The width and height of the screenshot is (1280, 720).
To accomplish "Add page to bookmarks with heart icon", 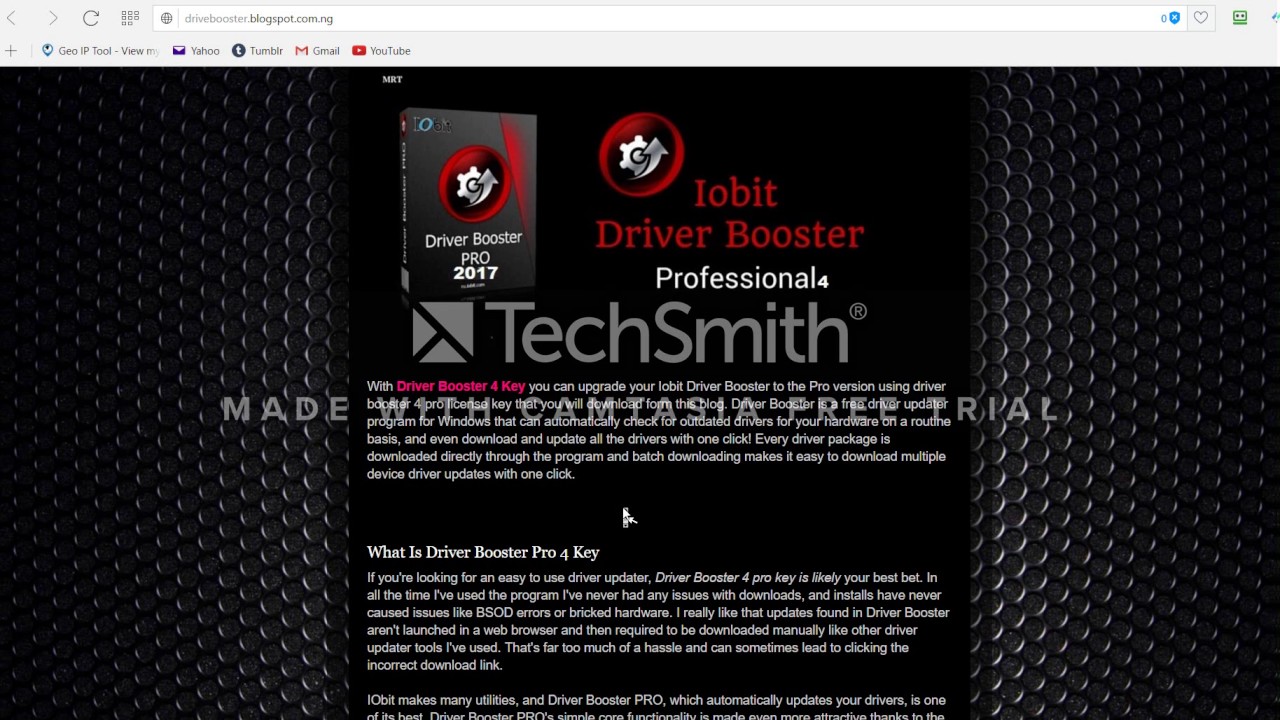I will (x=1201, y=18).
